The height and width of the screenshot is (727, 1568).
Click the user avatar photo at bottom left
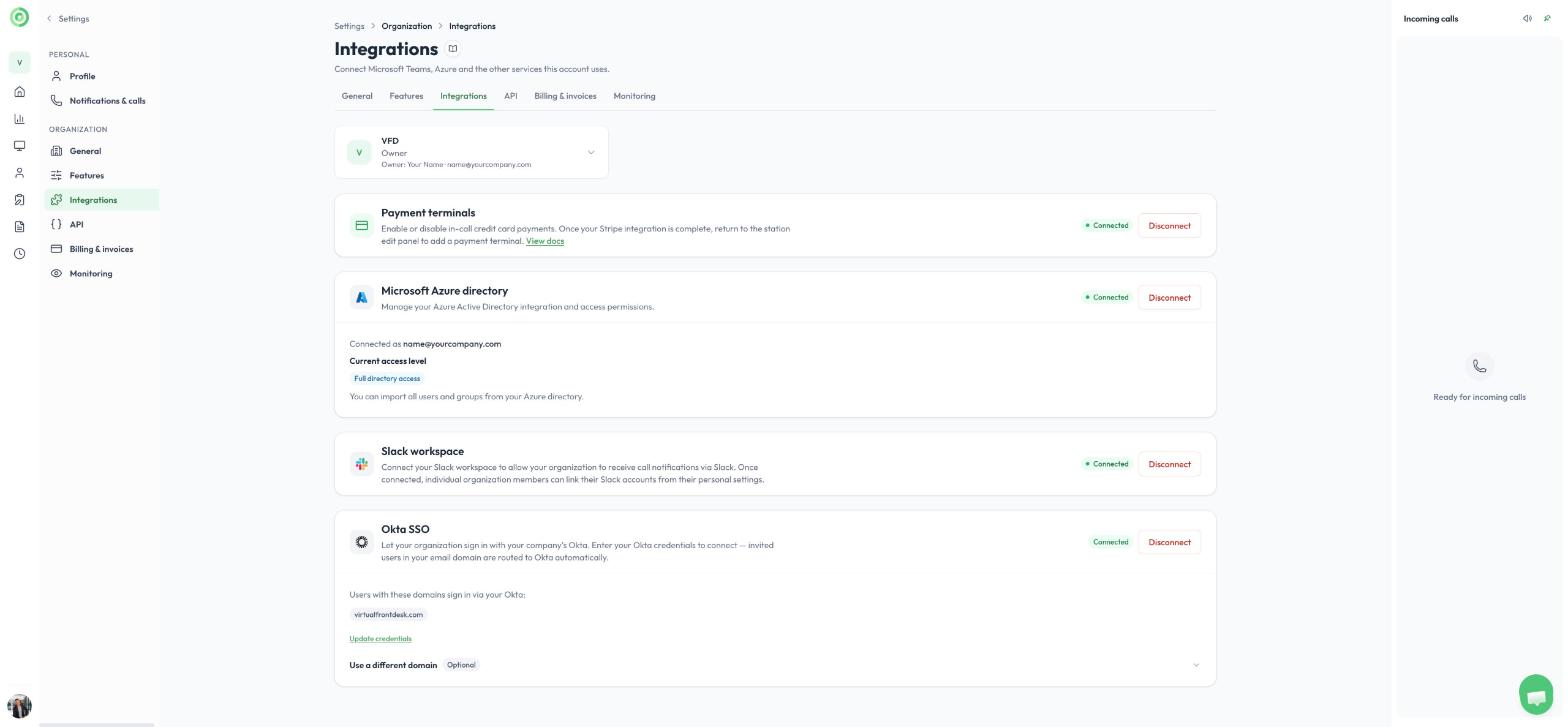click(19, 706)
